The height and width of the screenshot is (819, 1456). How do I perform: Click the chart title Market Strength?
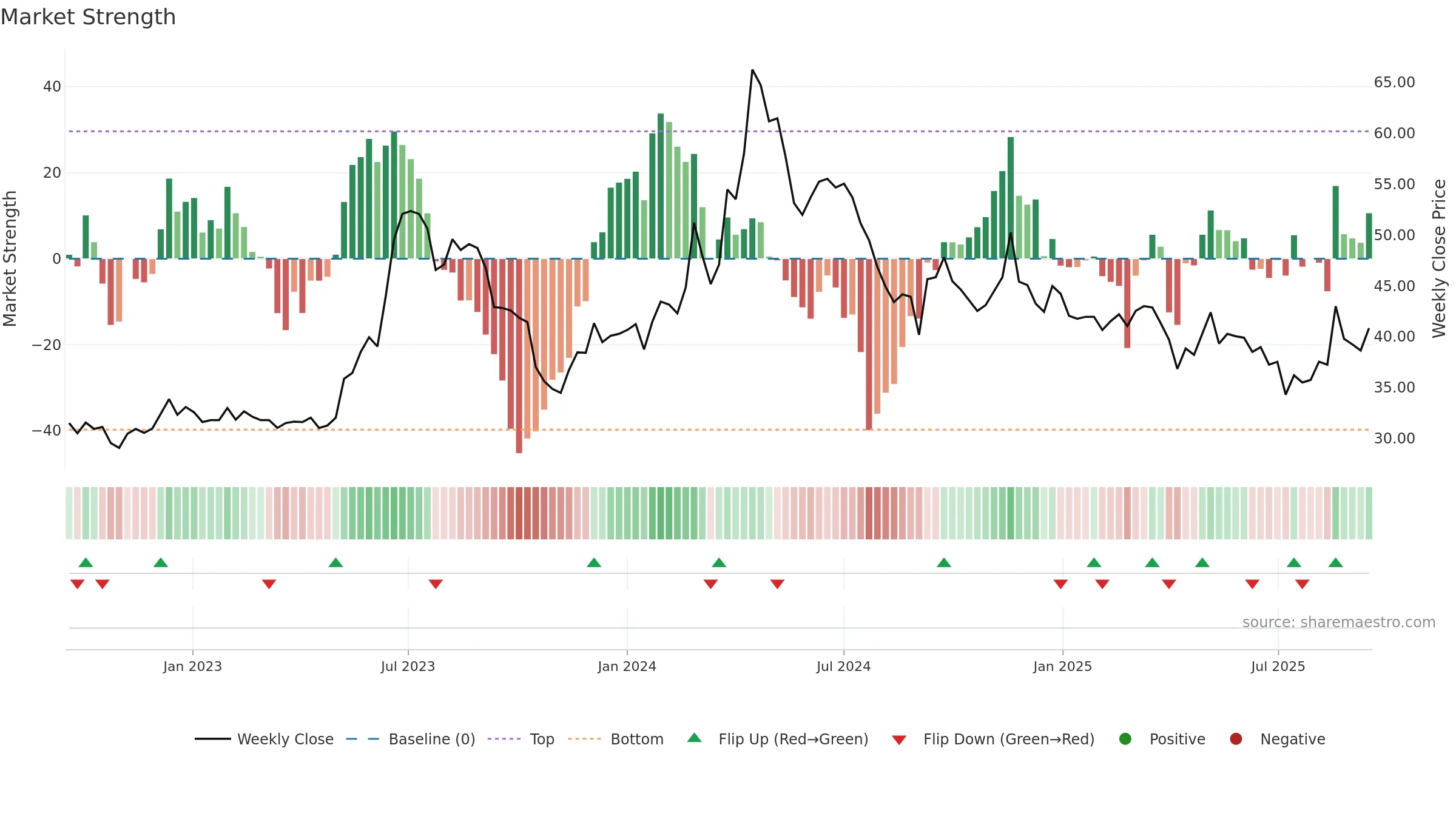click(x=88, y=17)
